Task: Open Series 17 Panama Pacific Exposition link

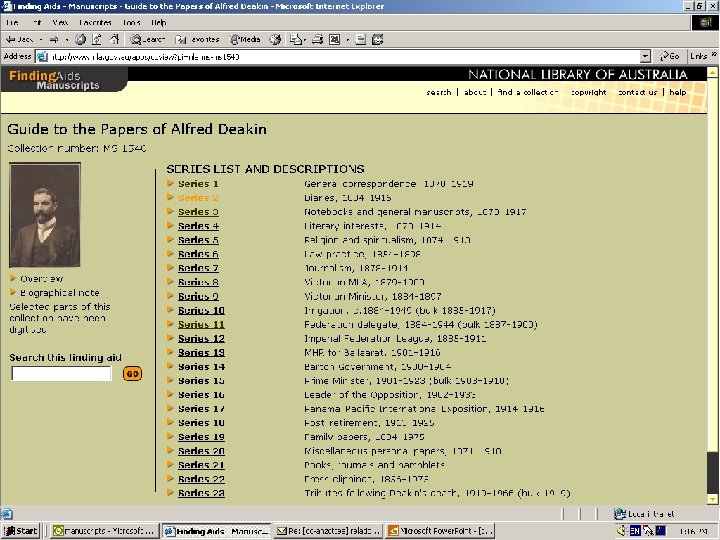Action: [201, 409]
